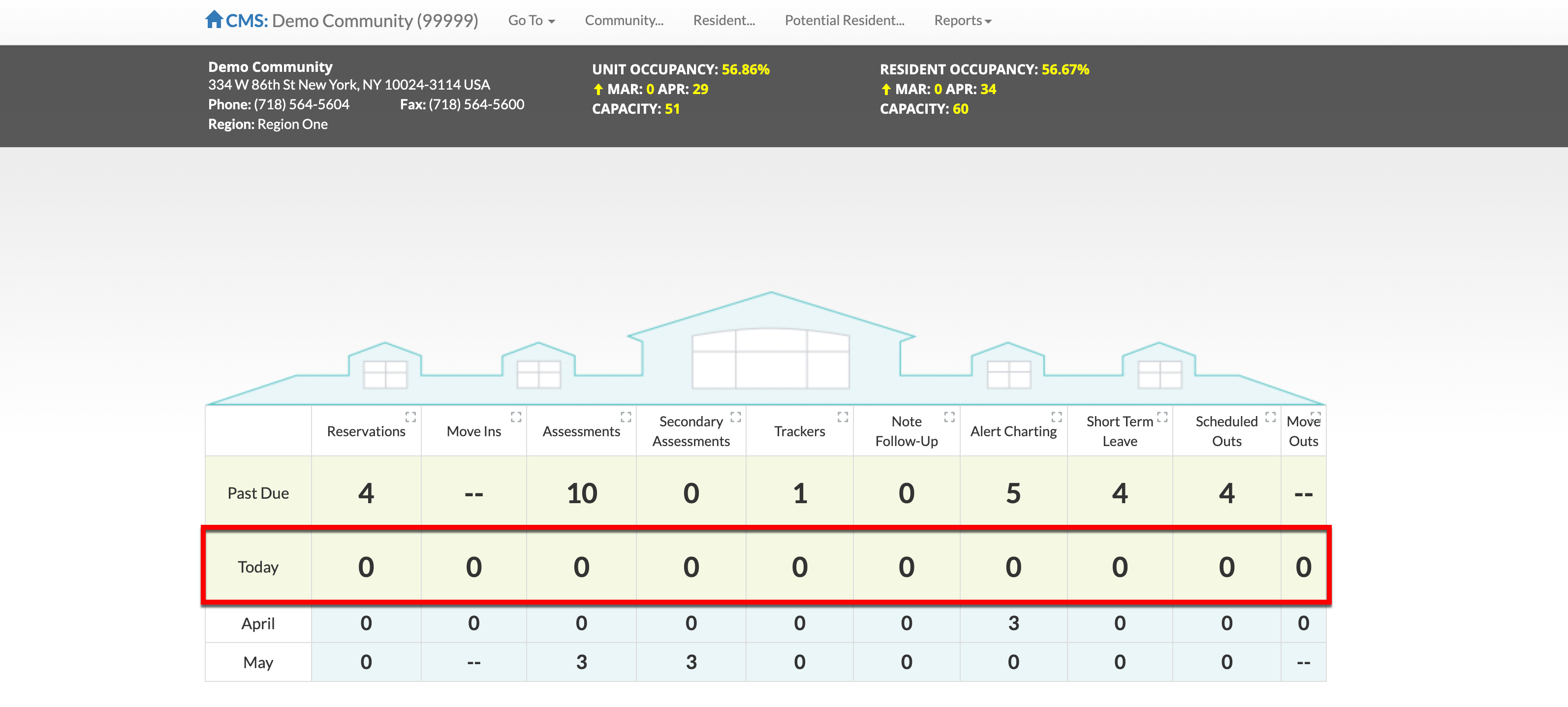This screenshot has width=1568, height=707.
Task: Expand the Secondary Assessments column icon
Action: [735, 417]
